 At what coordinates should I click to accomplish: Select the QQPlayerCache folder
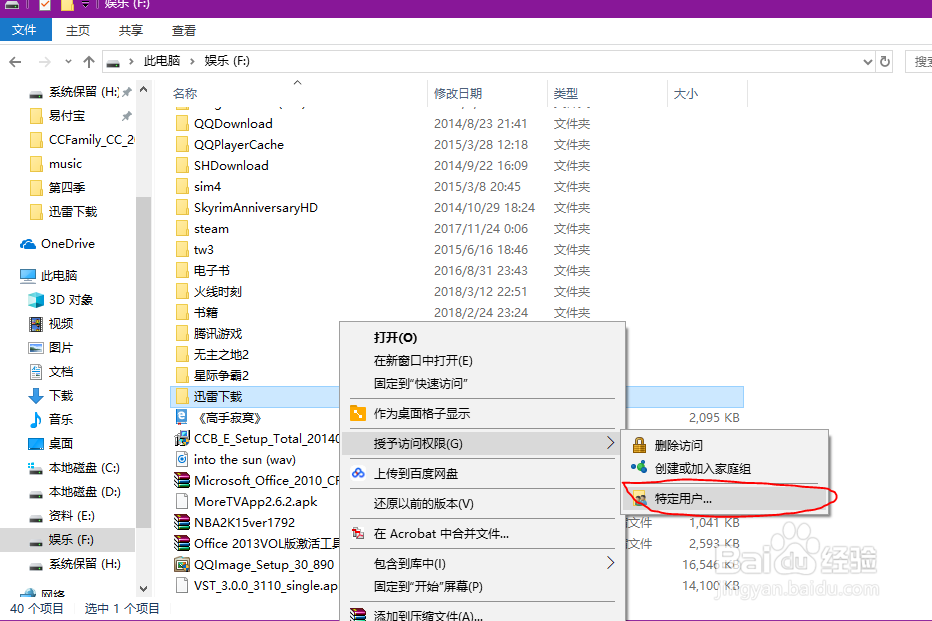(x=239, y=144)
